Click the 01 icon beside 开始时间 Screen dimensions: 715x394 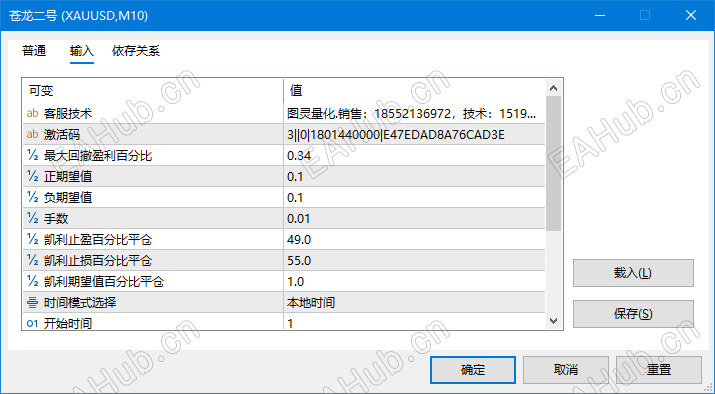[32, 323]
